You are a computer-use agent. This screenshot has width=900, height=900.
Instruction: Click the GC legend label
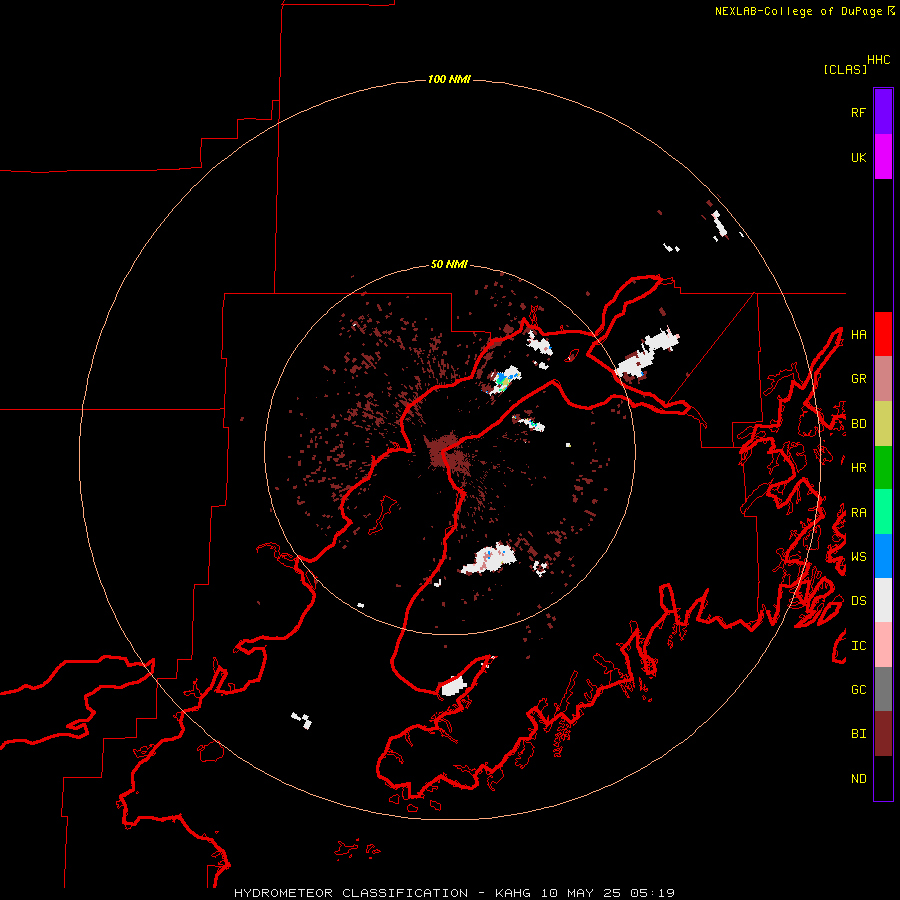tap(858, 690)
